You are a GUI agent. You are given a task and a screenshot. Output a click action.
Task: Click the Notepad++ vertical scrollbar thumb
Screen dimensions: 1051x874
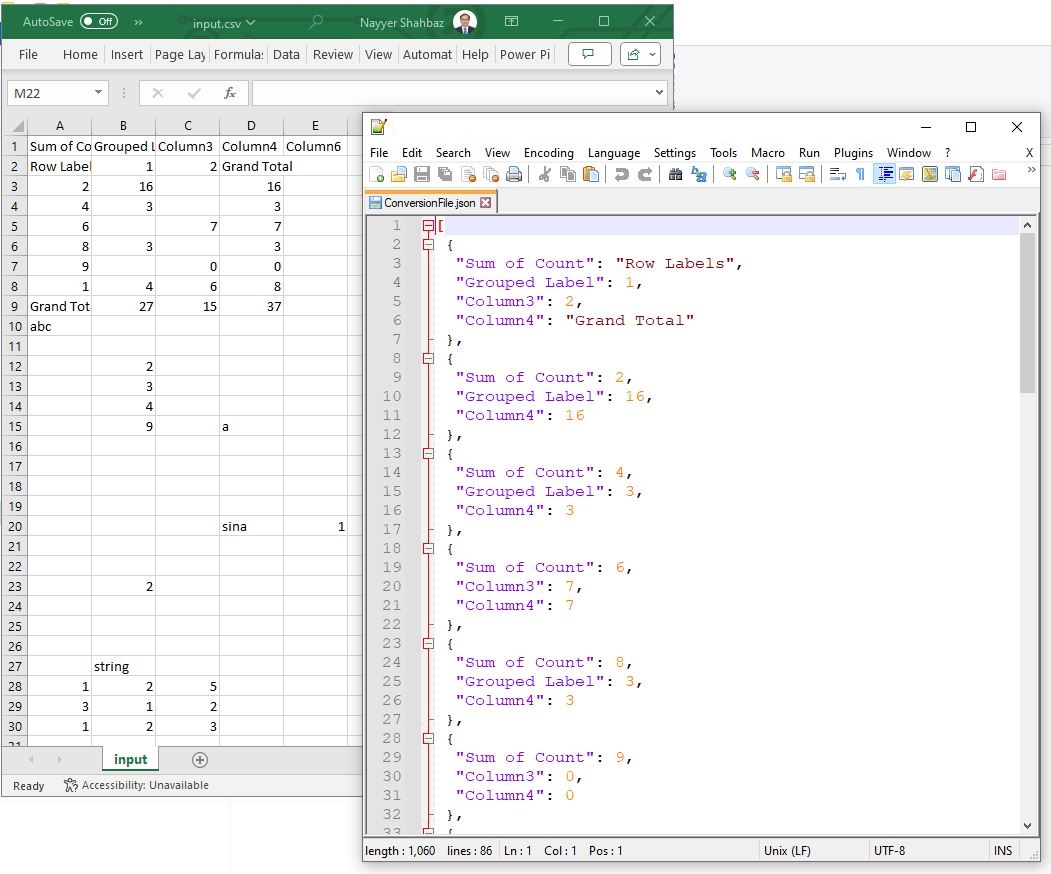coord(1027,315)
